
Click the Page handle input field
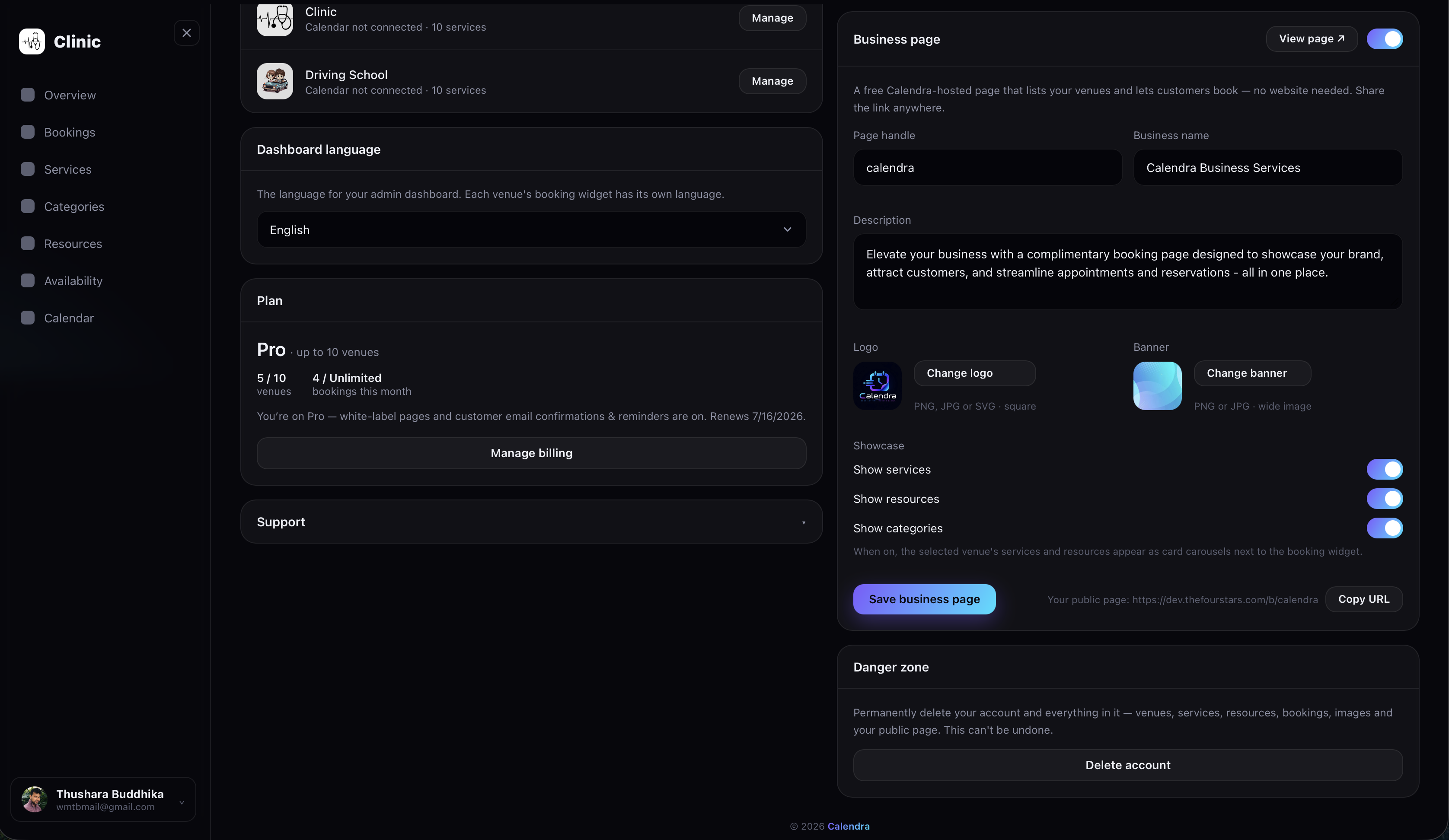point(988,167)
